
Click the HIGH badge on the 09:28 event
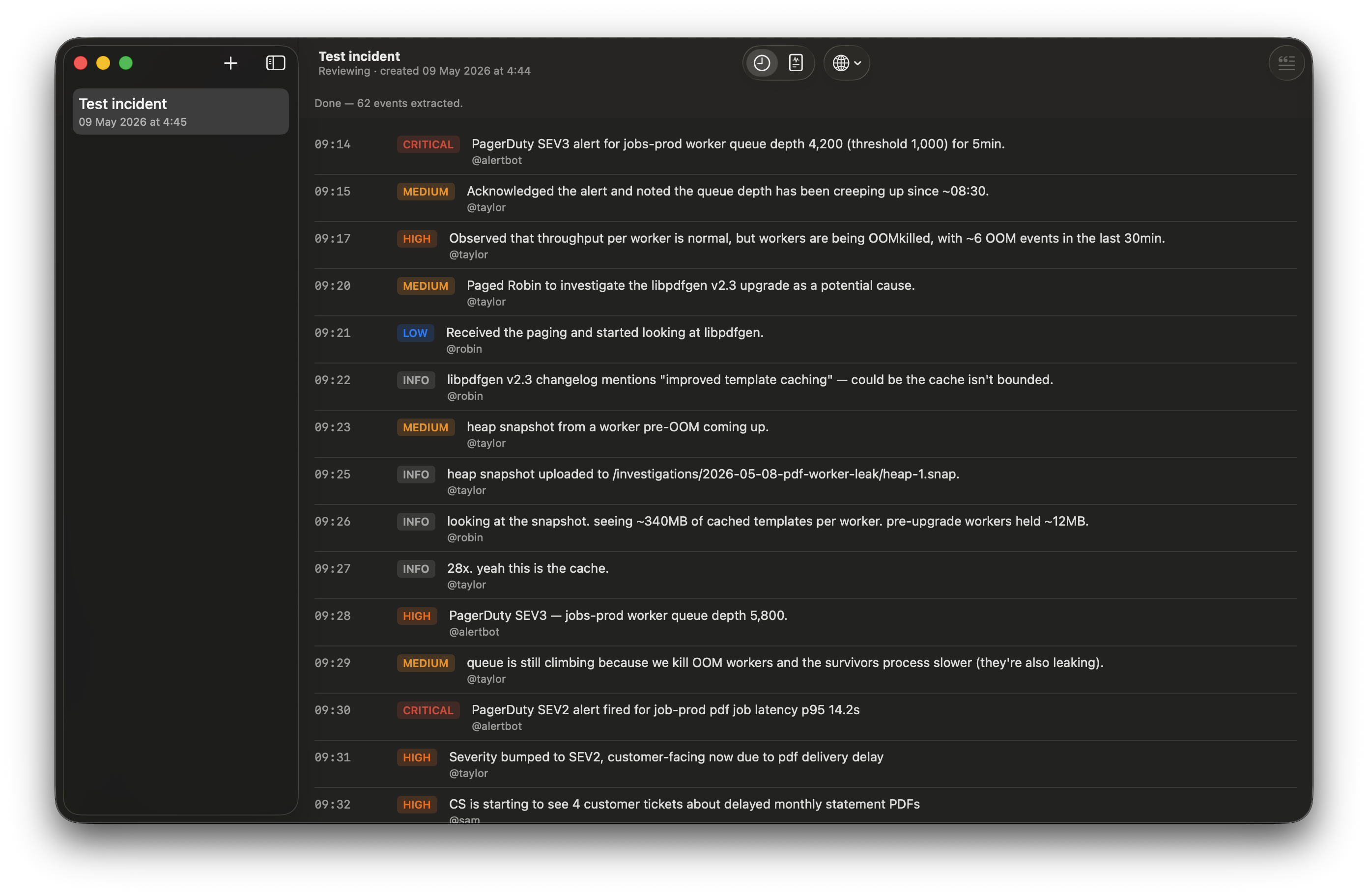coord(416,616)
